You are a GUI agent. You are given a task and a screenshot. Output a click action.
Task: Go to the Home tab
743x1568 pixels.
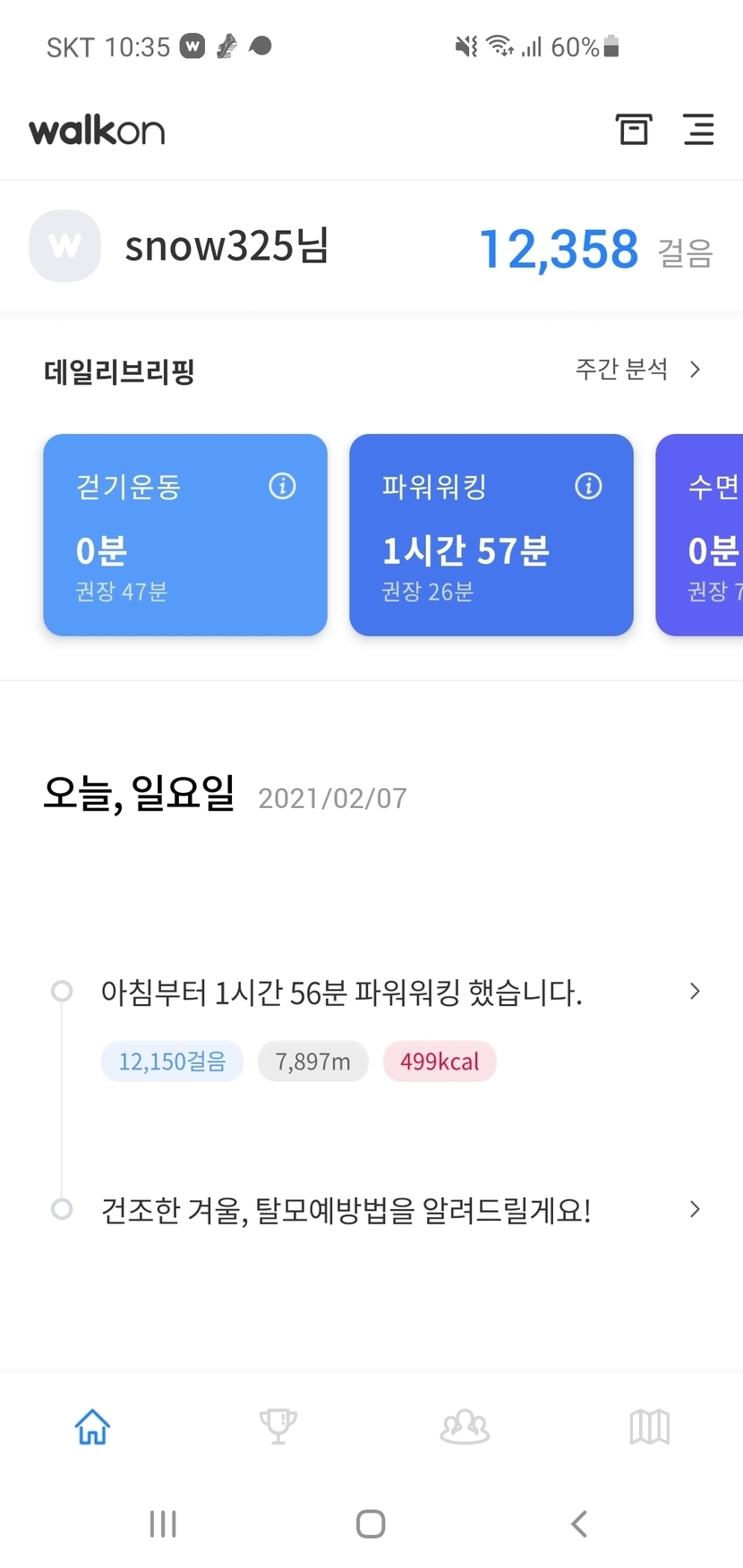point(92,1426)
